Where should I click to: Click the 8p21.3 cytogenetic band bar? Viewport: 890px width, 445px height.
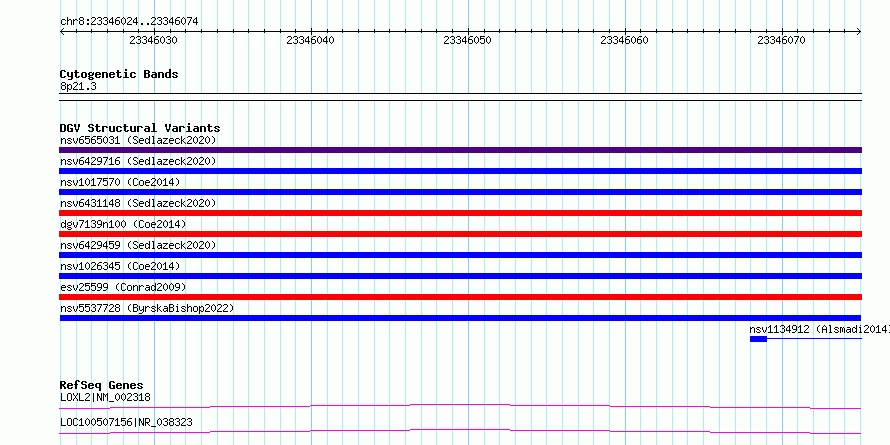tap(460, 97)
